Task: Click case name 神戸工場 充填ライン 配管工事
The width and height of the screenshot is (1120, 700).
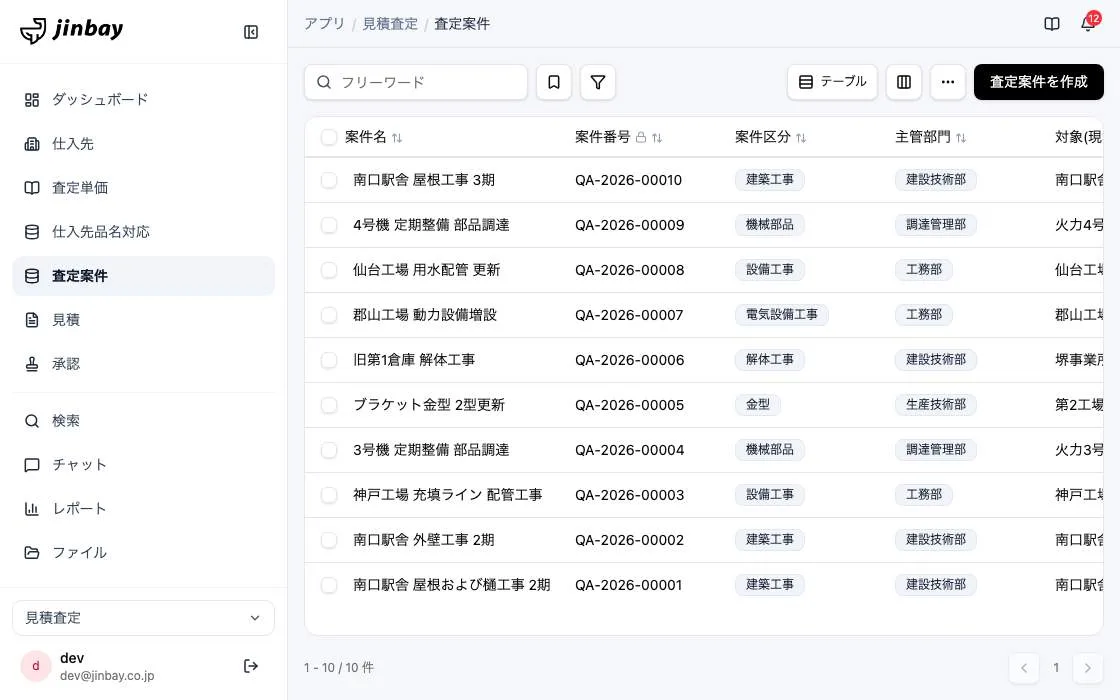Action: pos(447,495)
